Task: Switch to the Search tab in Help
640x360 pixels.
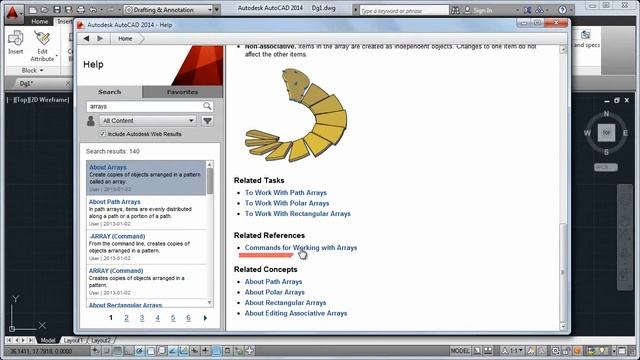Action: (110, 92)
